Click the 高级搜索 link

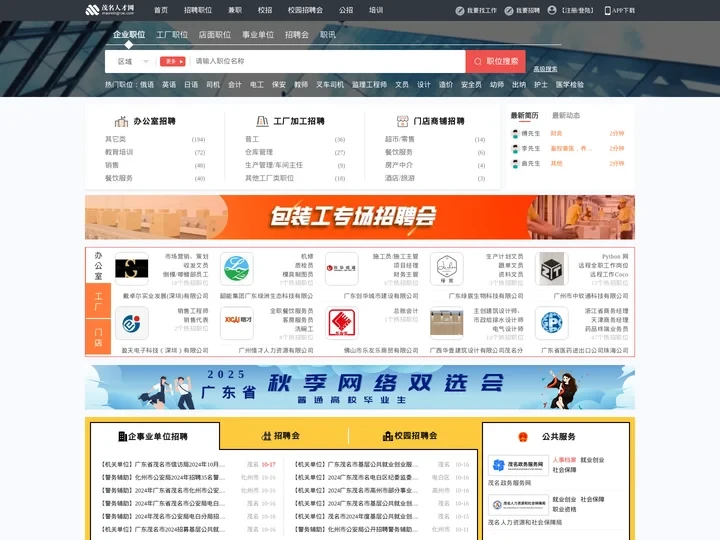545,69
